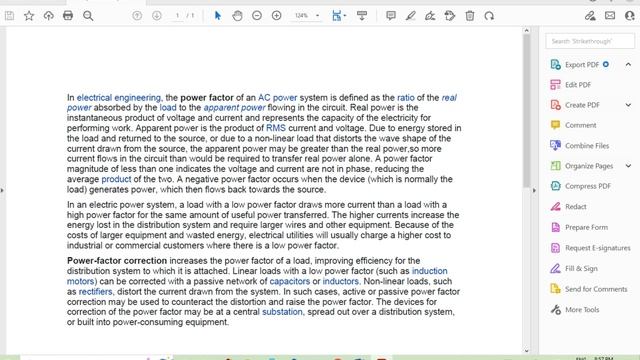The height and width of the screenshot is (360, 640).
Task: Choose the Selection arrow tool
Action: click(218, 16)
